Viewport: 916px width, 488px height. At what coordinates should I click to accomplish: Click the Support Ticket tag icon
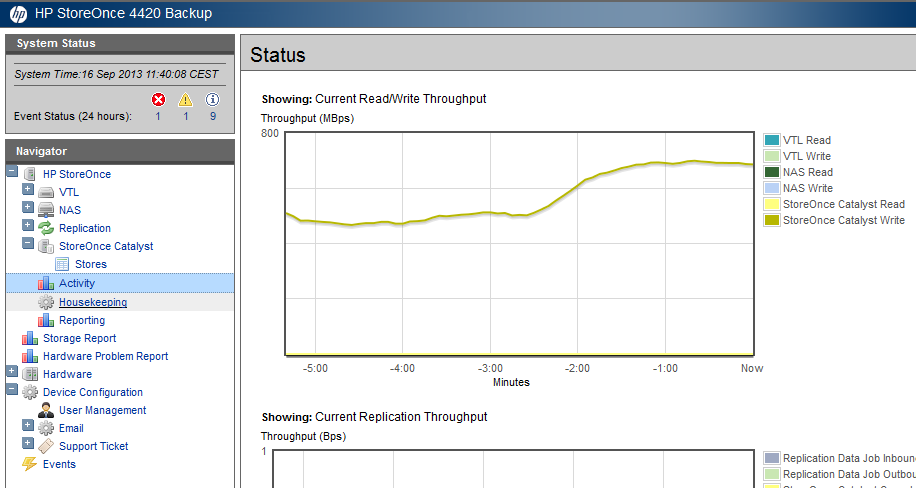[46, 446]
